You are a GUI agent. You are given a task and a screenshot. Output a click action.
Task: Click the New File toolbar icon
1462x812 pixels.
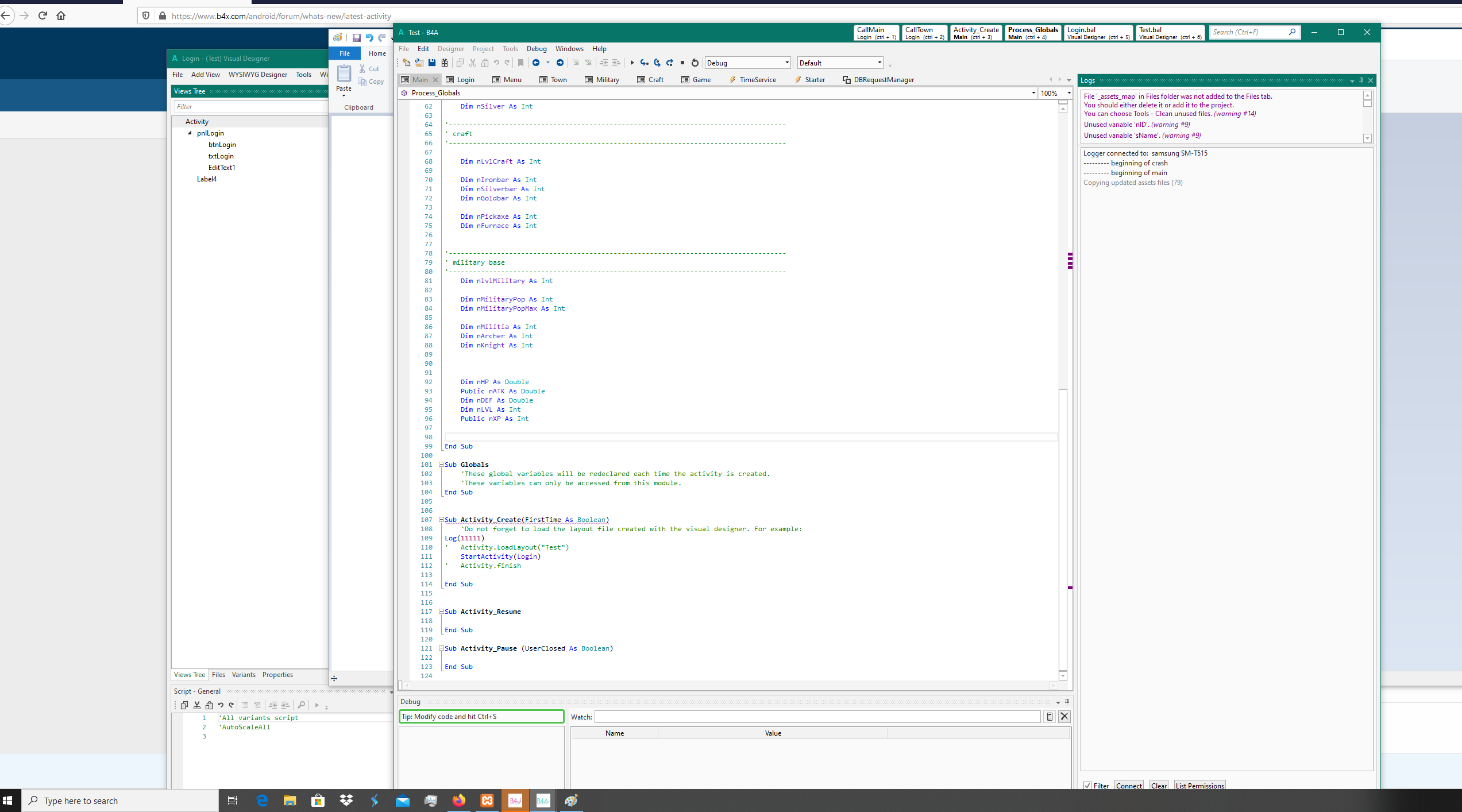tap(407, 63)
